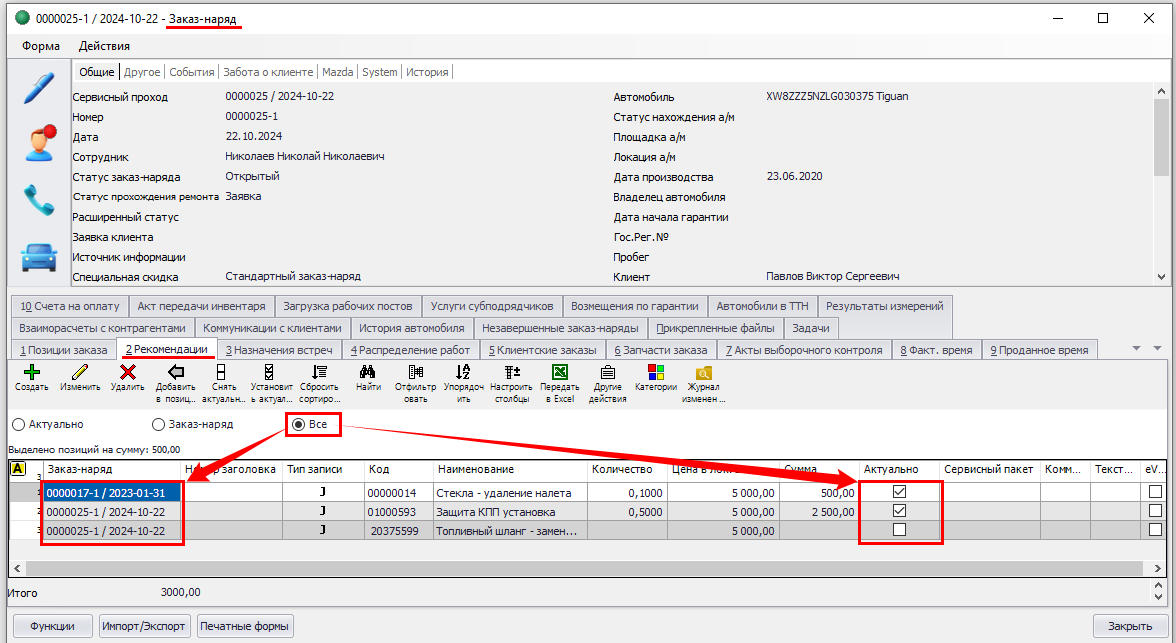The image size is (1176, 643).
Task: Select the Актуально radio button
Action: [18, 424]
